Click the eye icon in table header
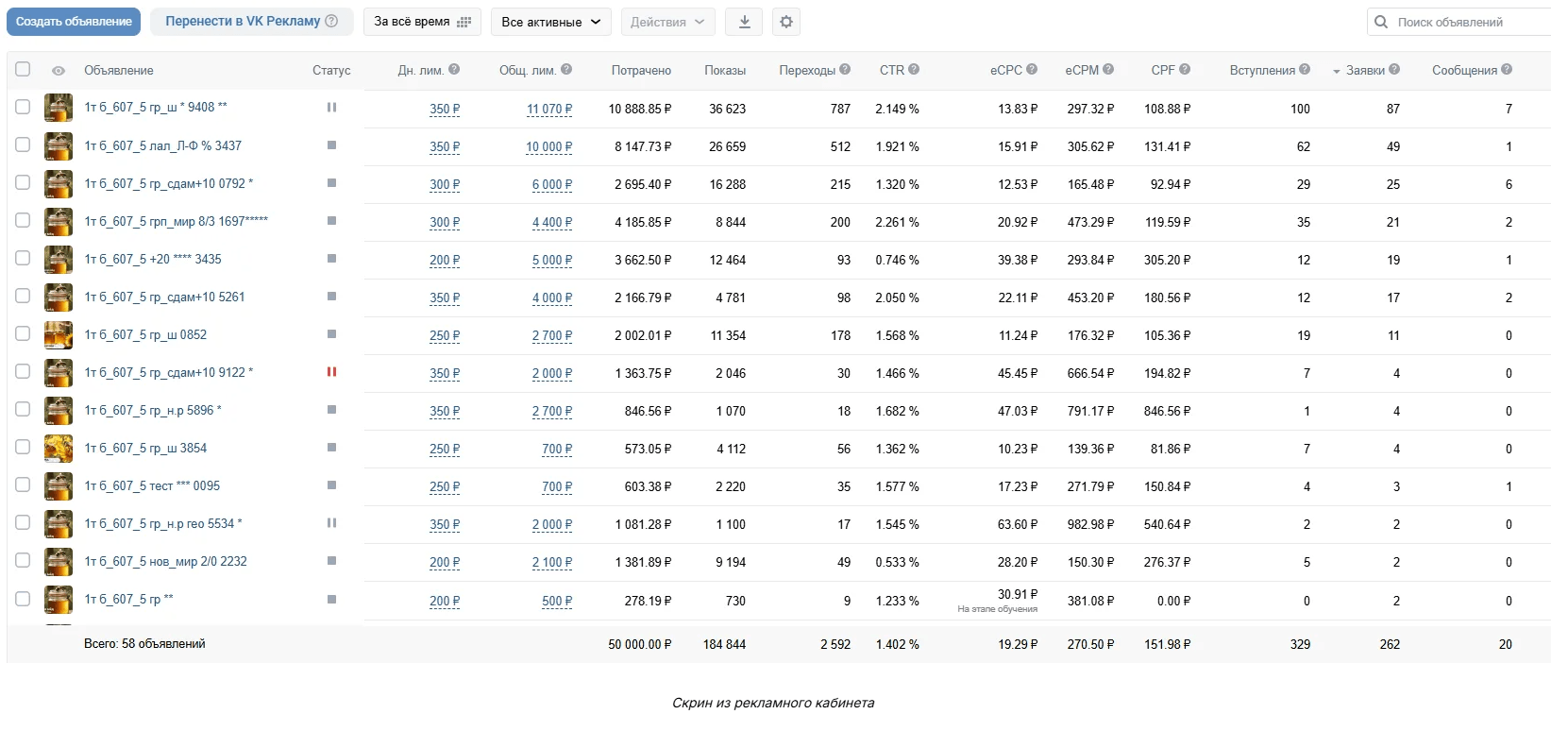This screenshot has width=1568, height=731. pos(59,71)
